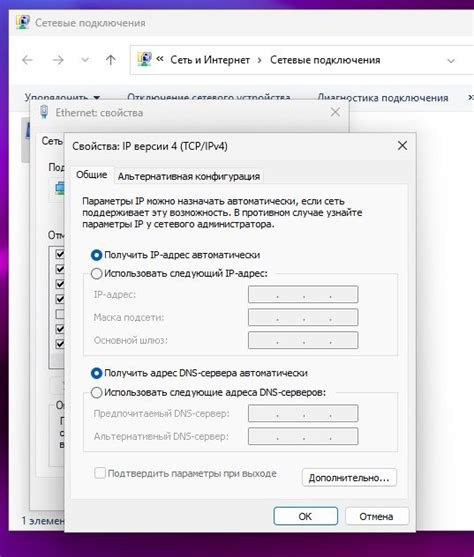The image size is (474, 557).
Task: Click the 'Основной шлюз' input field
Action: [303, 340]
